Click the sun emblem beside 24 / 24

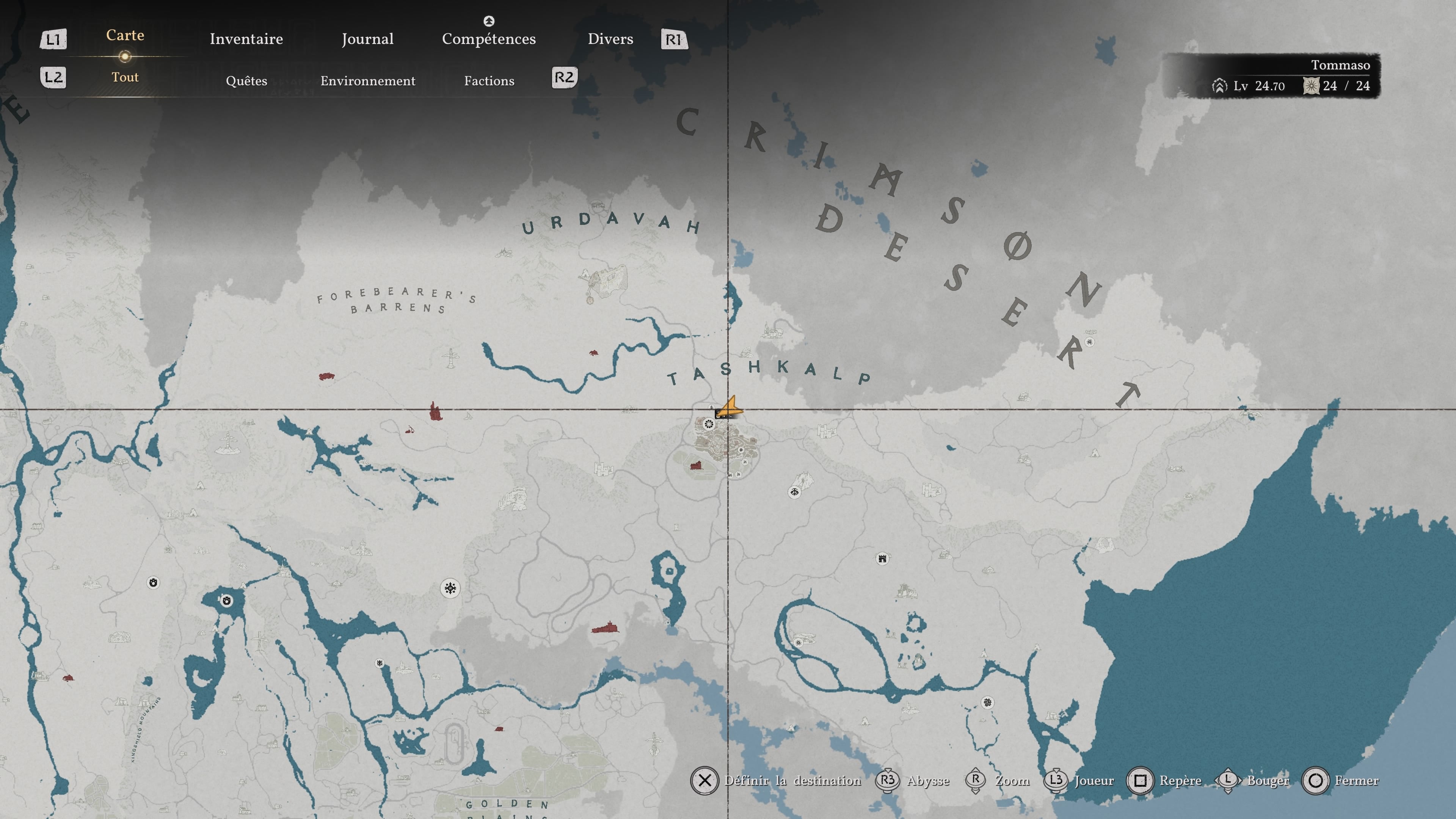[1311, 86]
